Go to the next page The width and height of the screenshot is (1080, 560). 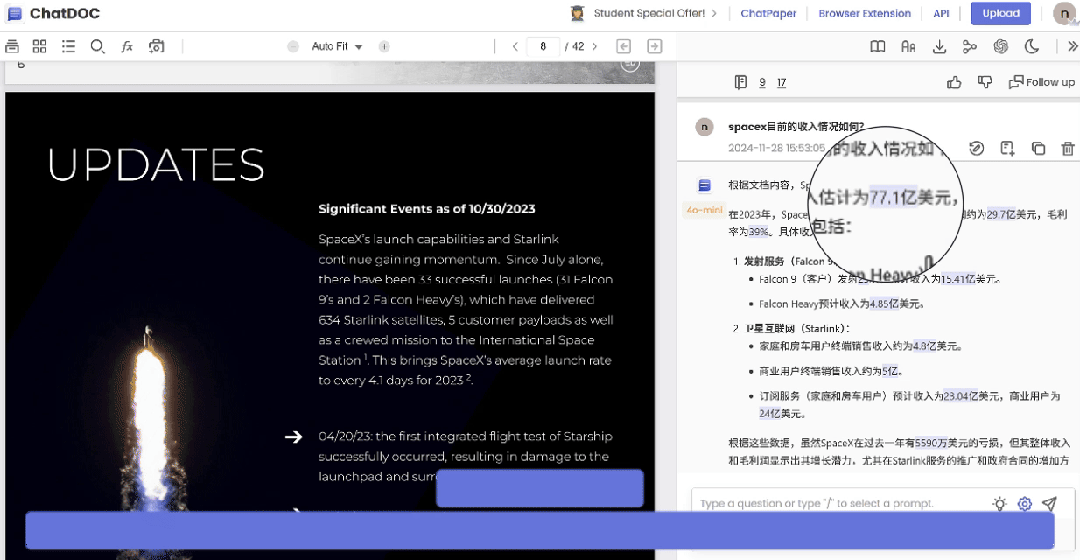(594, 46)
